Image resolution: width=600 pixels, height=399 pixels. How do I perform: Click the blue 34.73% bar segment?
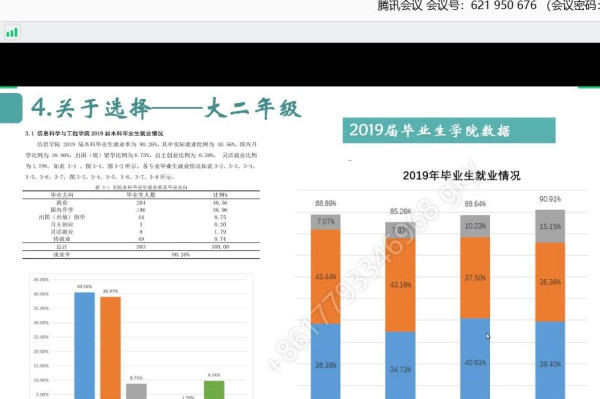click(x=400, y=365)
